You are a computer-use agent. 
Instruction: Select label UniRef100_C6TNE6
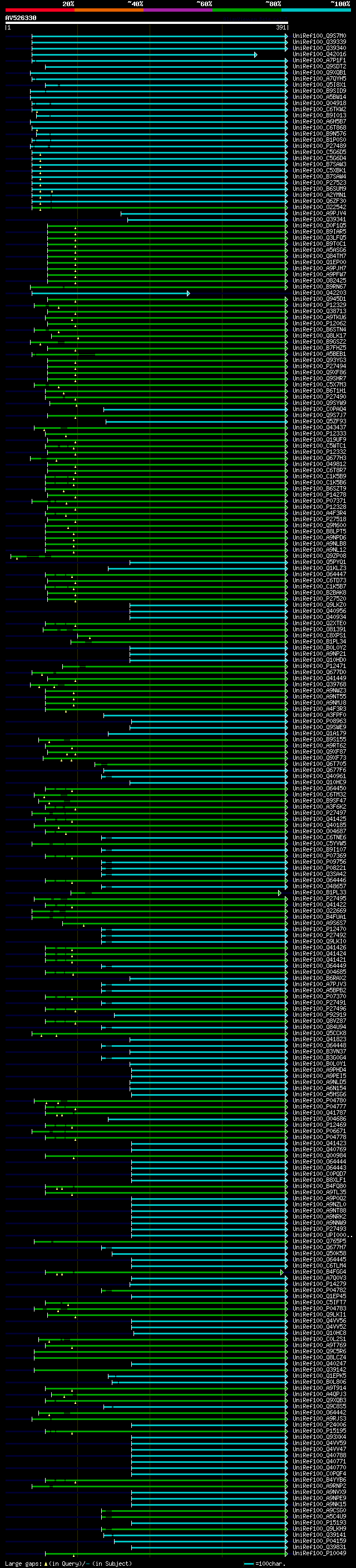coord(319,838)
